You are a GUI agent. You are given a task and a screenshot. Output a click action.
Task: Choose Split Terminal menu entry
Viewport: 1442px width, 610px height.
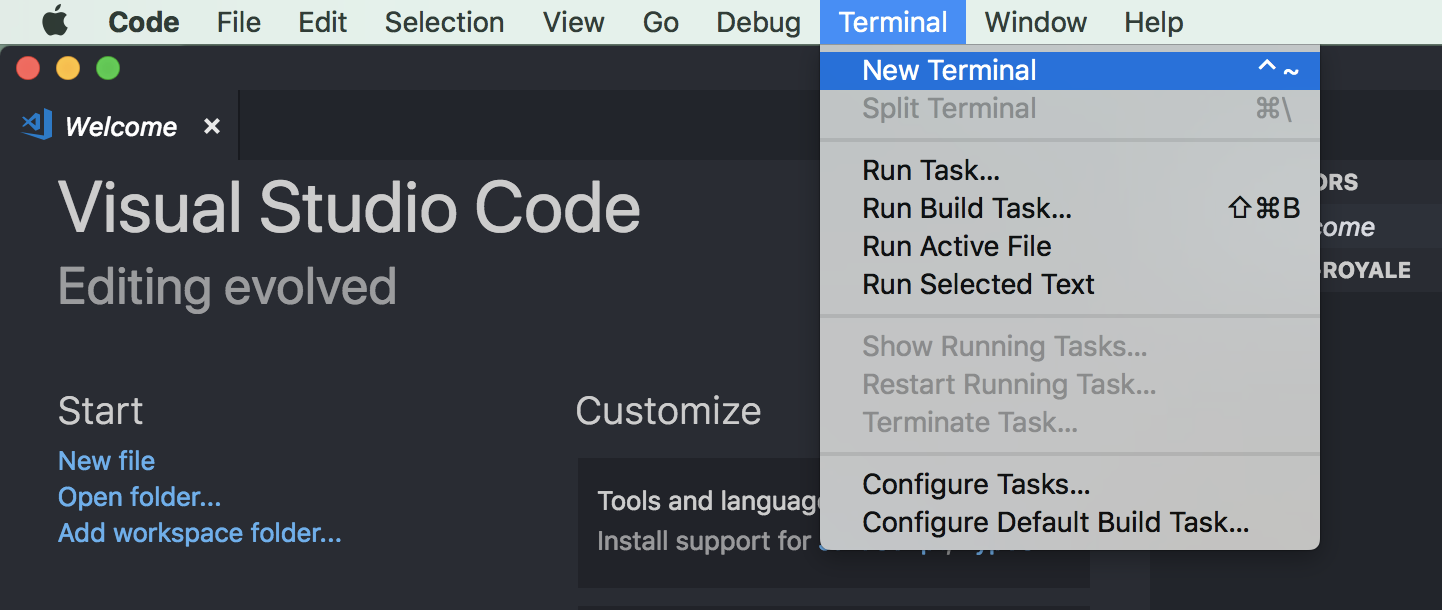click(1070, 108)
